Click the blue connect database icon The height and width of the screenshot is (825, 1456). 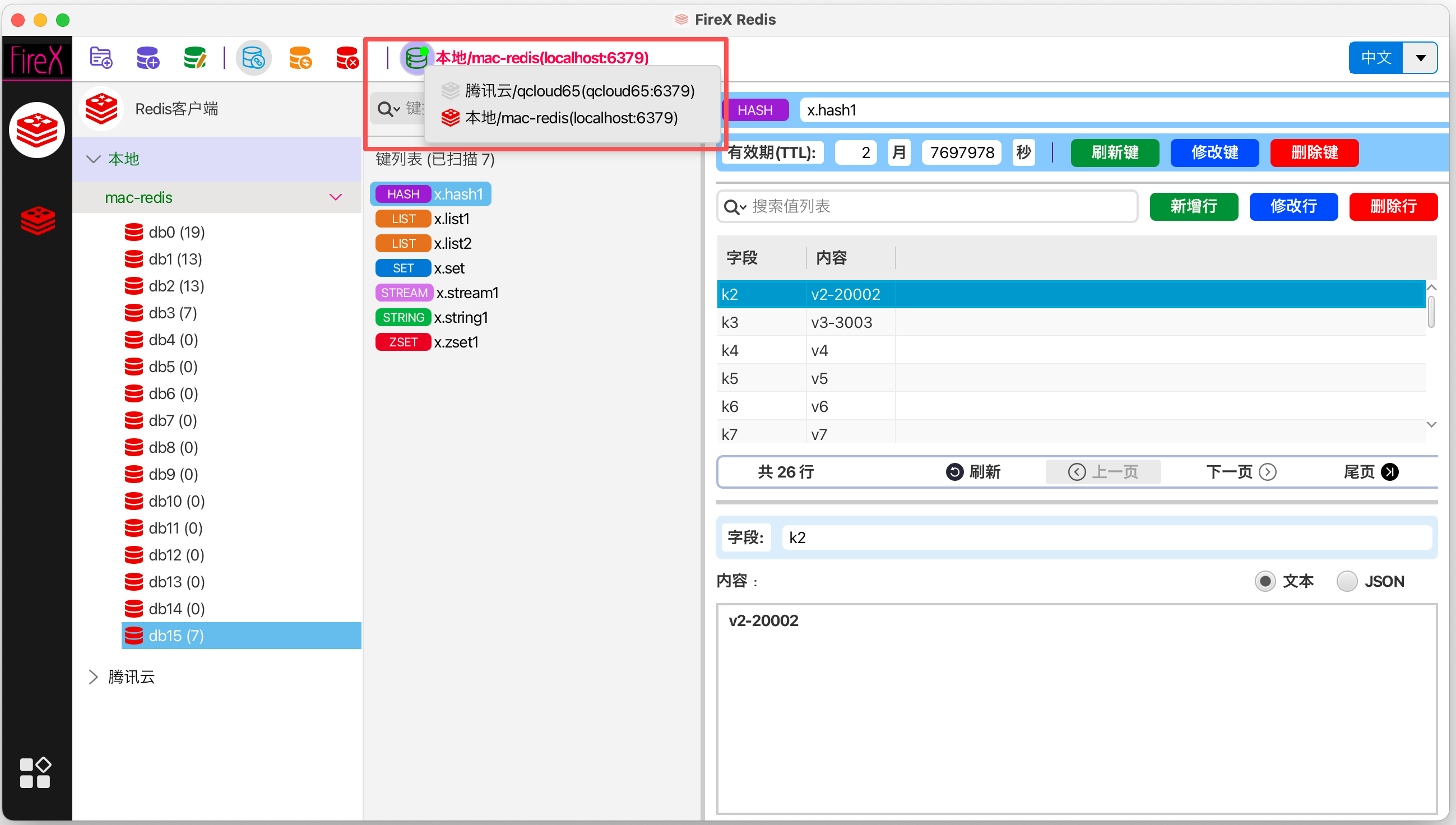point(253,58)
